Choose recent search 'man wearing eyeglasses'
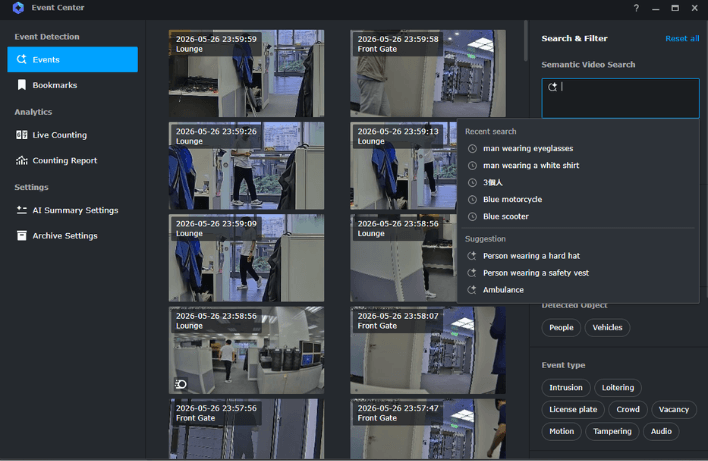The height and width of the screenshot is (461, 708). [578, 149]
